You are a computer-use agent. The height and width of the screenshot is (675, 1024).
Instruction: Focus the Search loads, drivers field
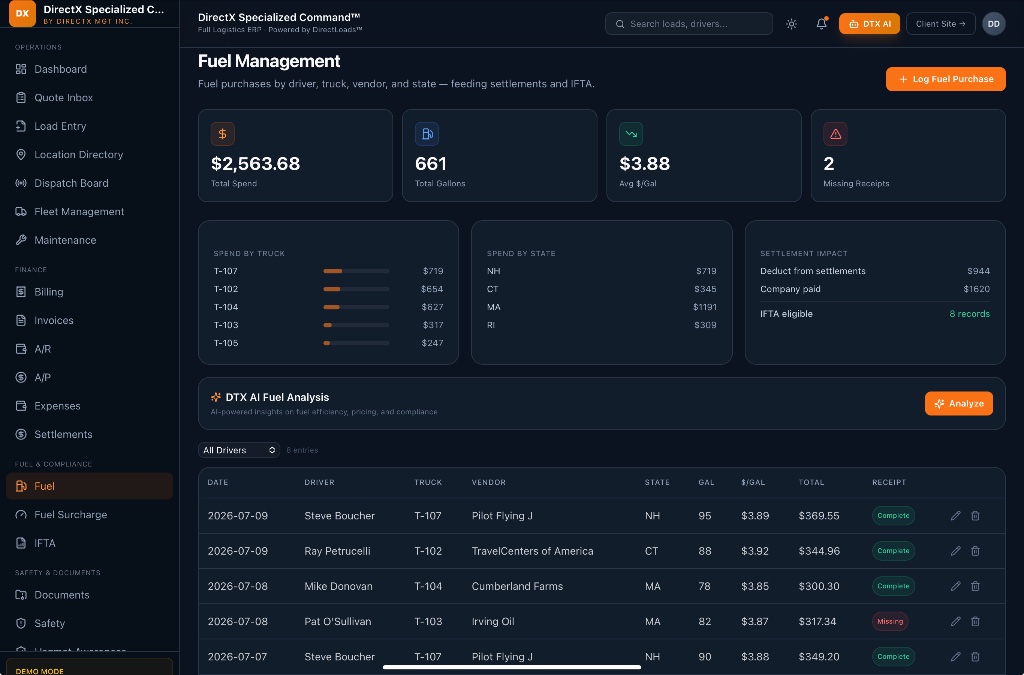689,24
